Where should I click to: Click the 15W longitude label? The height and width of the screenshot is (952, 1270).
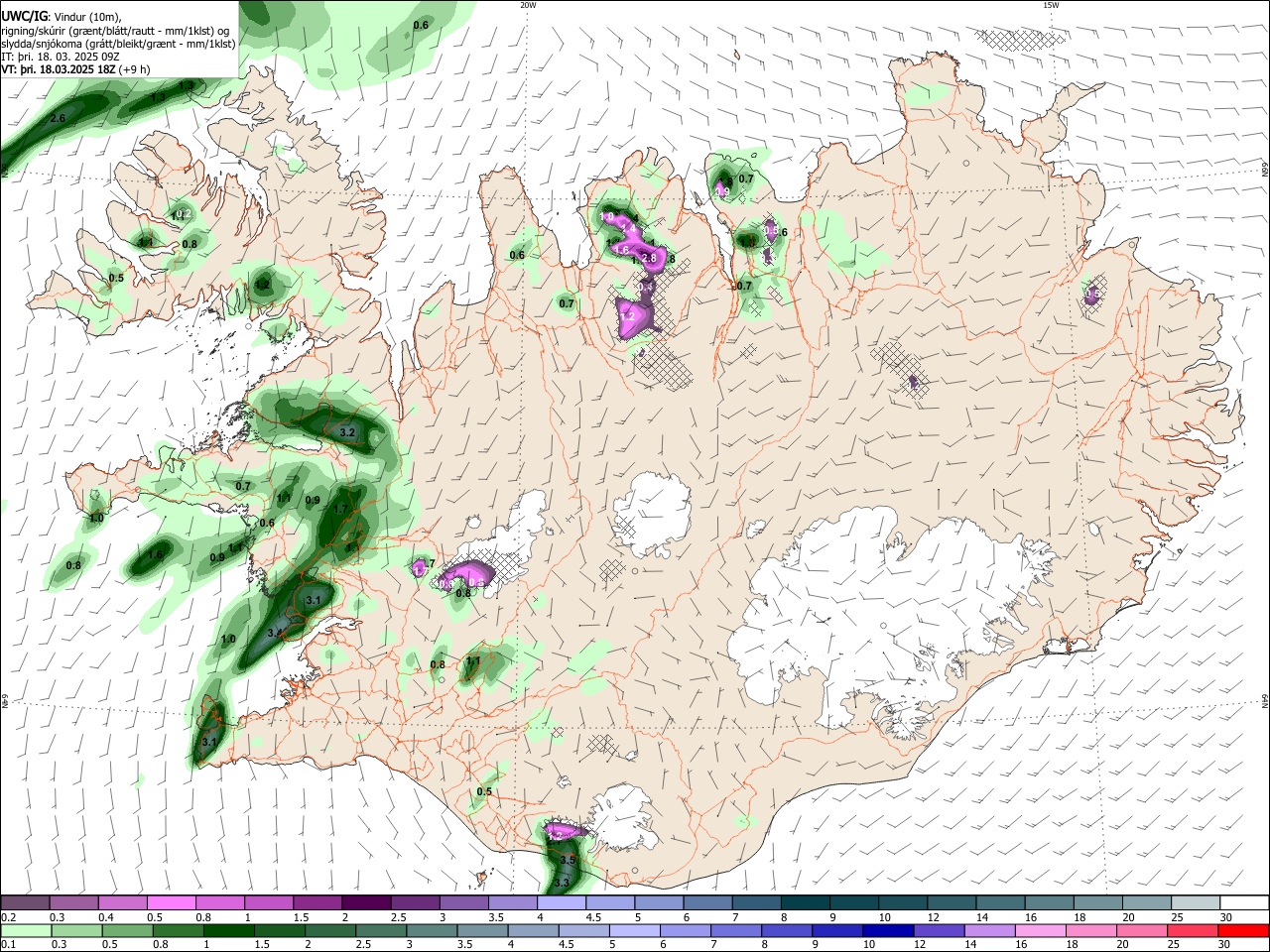point(1051,5)
